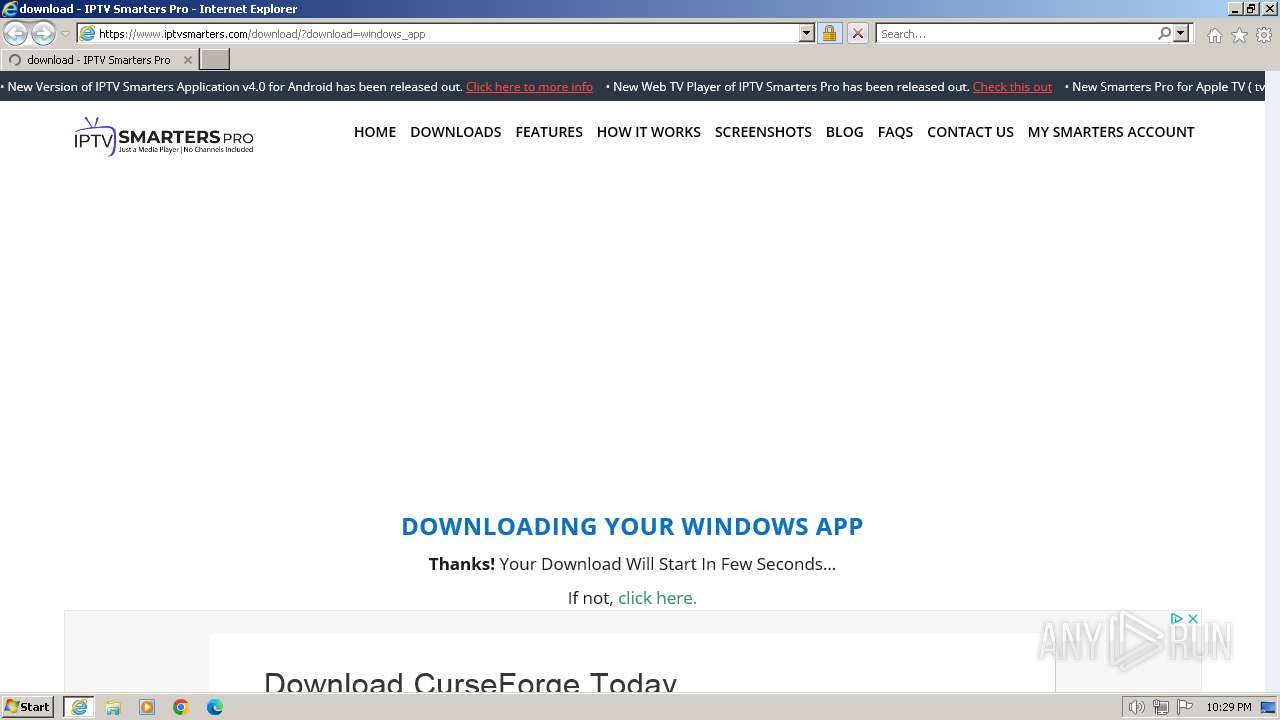Select the 'download - IPTV Smarters Pro' tab
The height and width of the screenshot is (720, 1280).
(x=98, y=60)
